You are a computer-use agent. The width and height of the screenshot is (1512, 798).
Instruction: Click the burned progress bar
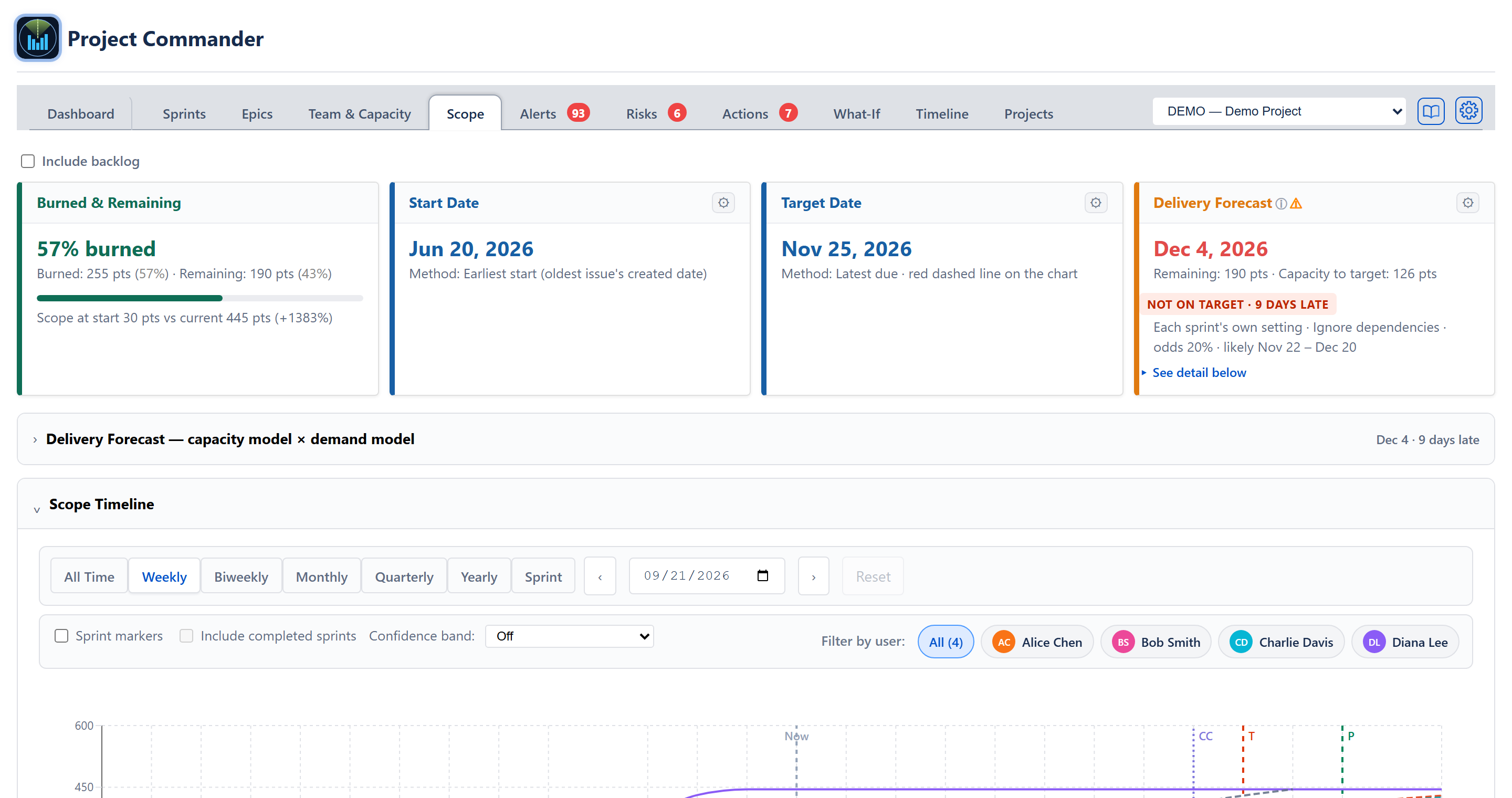point(199,298)
